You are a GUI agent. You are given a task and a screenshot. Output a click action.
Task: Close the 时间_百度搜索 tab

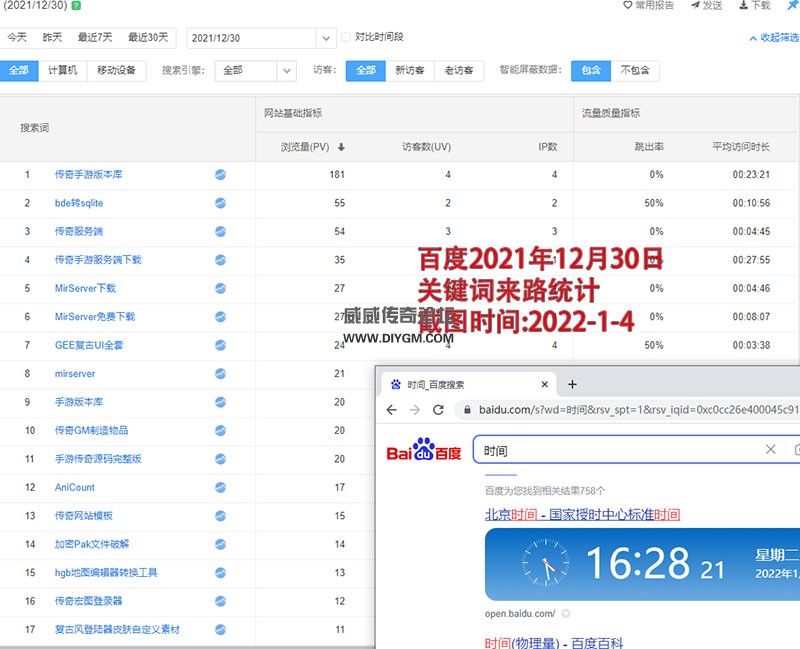545,384
